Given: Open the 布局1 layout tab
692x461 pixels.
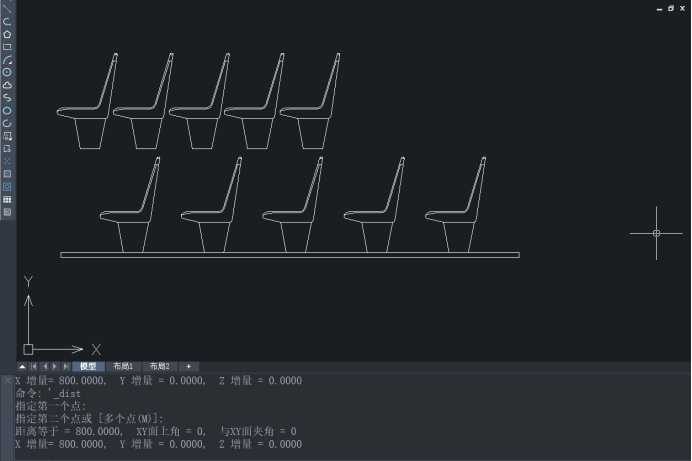Looking at the screenshot, I should point(123,367).
